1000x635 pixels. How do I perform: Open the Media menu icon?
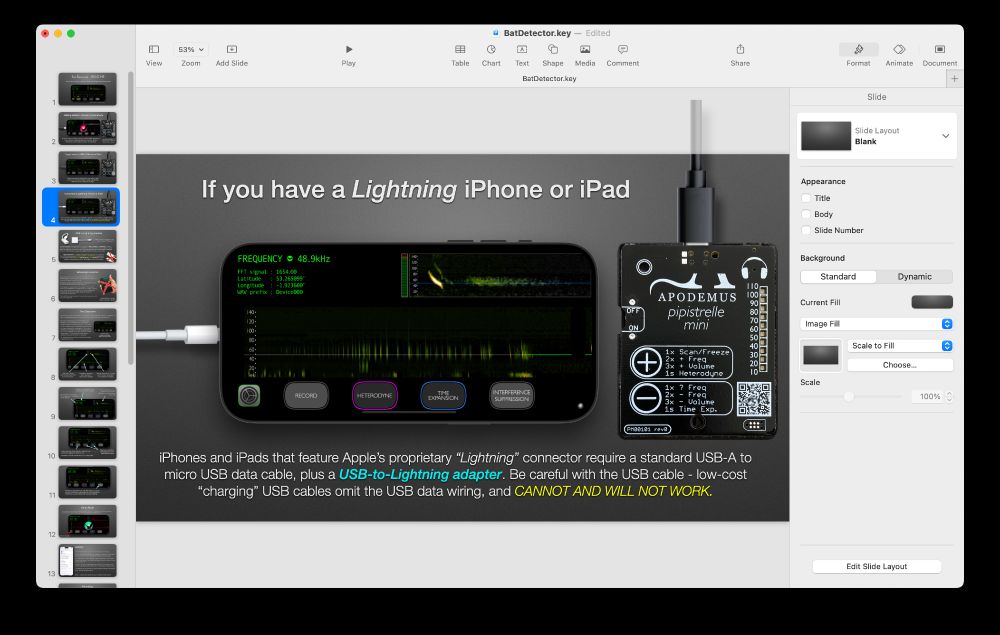click(585, 49)
